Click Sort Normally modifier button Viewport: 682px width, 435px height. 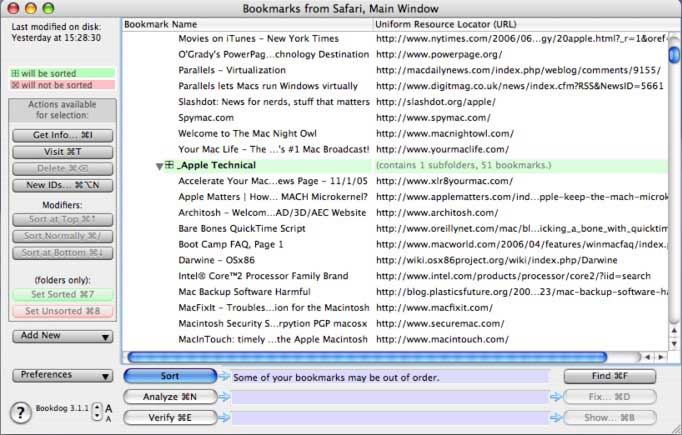coord(63,236)
